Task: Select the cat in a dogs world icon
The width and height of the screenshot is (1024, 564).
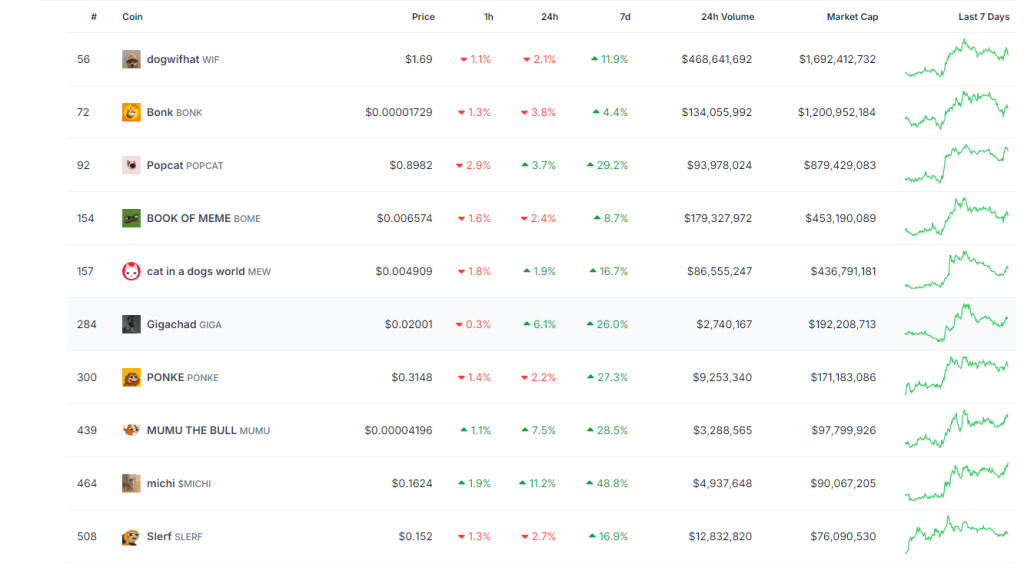Action: coord(131,272)
